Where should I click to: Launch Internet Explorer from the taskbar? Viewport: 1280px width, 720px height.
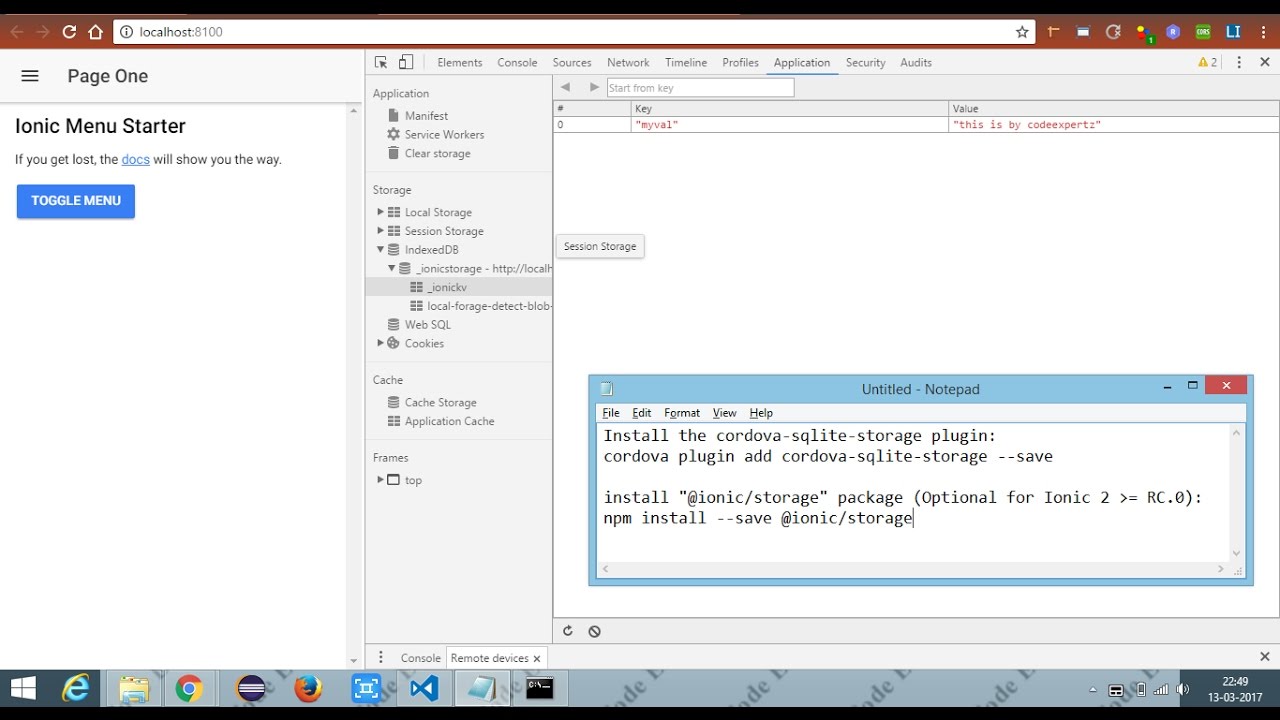[76, 688]
